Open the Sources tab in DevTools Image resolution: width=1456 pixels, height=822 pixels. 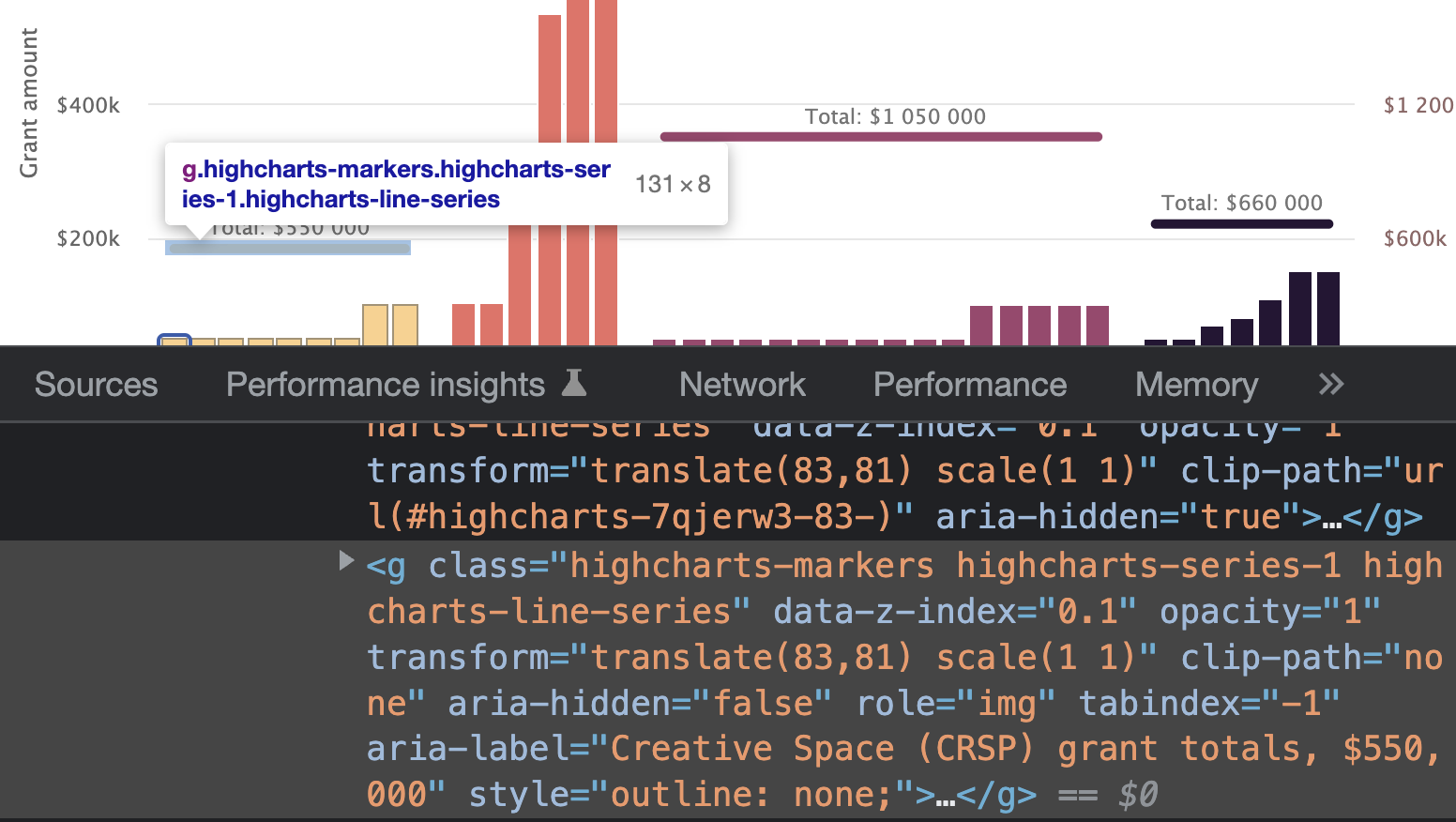point(96,385)
